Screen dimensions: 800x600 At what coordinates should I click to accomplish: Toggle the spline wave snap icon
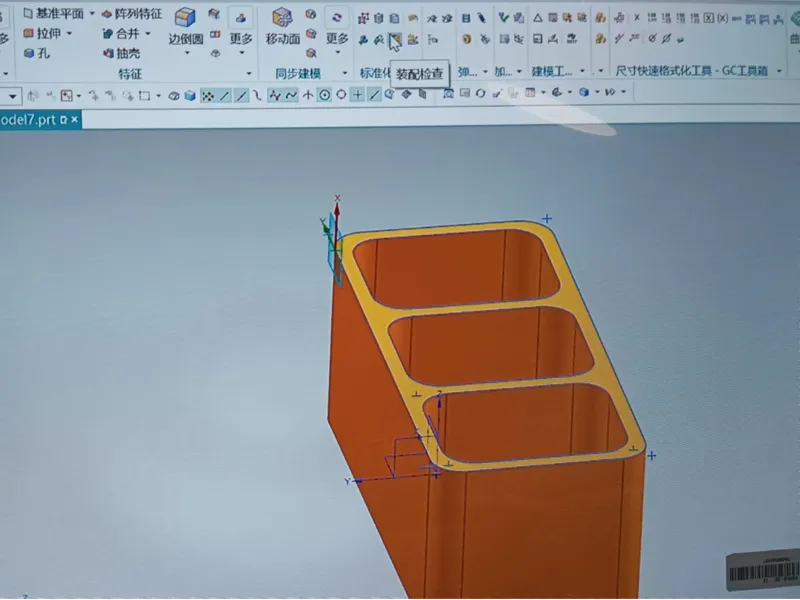(291, 95)
